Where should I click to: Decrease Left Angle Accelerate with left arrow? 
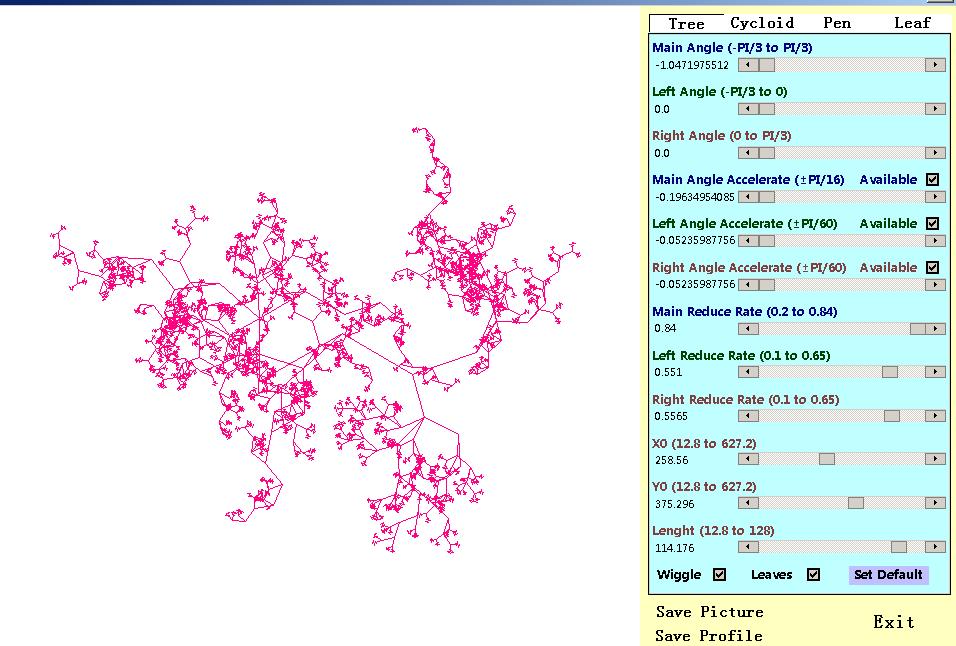click(748, 241)
